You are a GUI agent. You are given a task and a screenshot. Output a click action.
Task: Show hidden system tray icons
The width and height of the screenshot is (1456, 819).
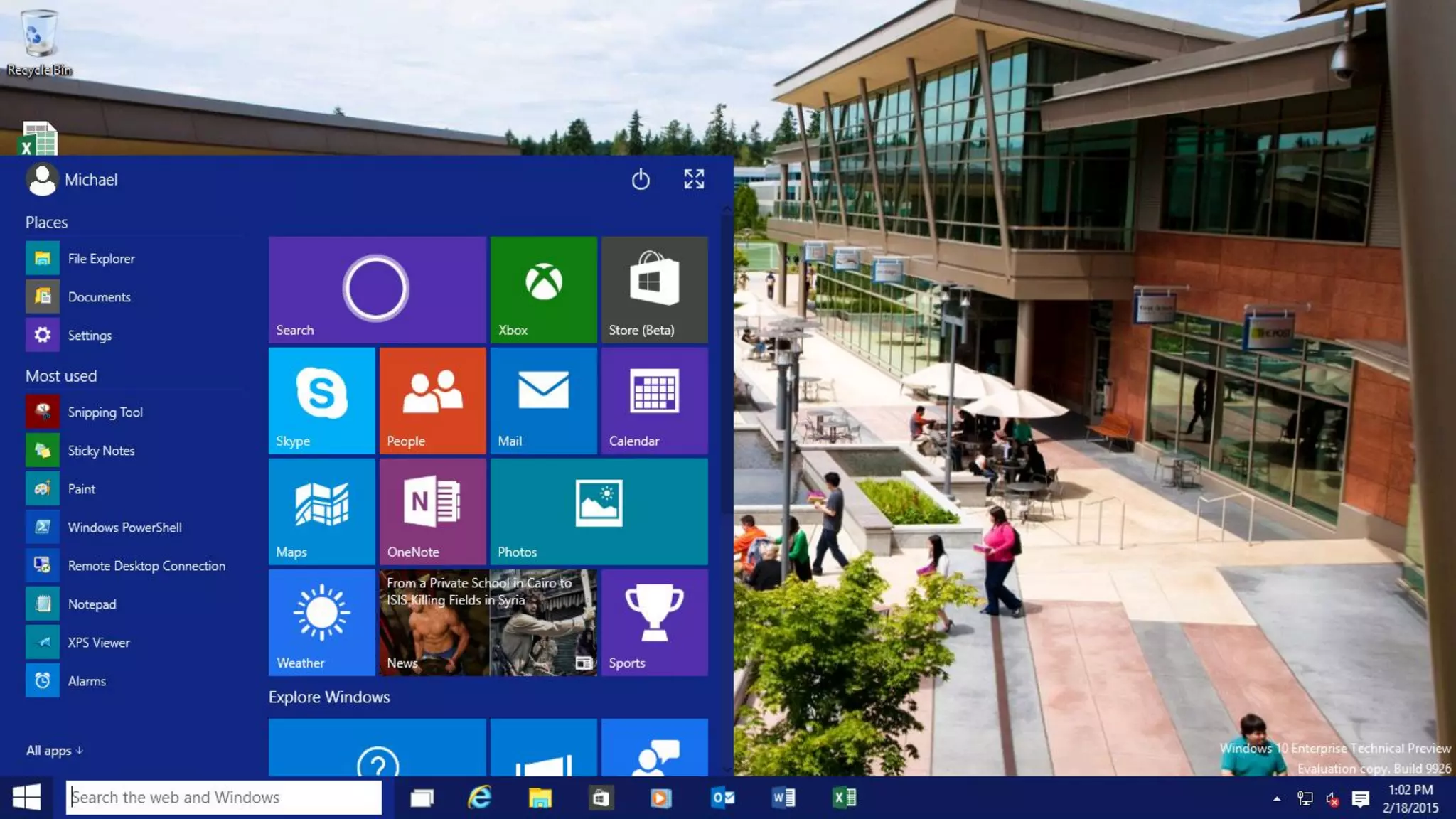coord(1277,799)
